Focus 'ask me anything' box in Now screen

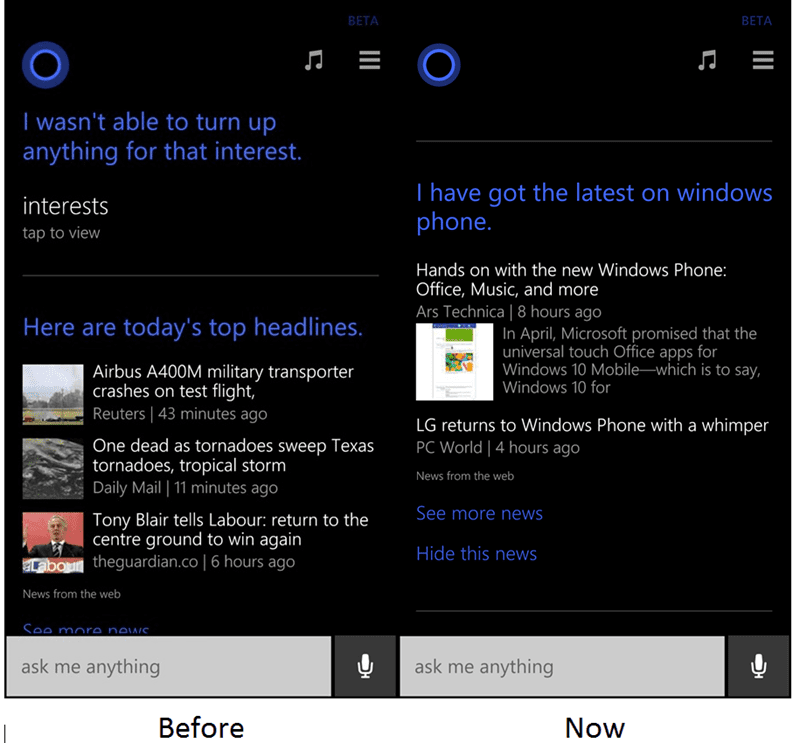(562, 666)
